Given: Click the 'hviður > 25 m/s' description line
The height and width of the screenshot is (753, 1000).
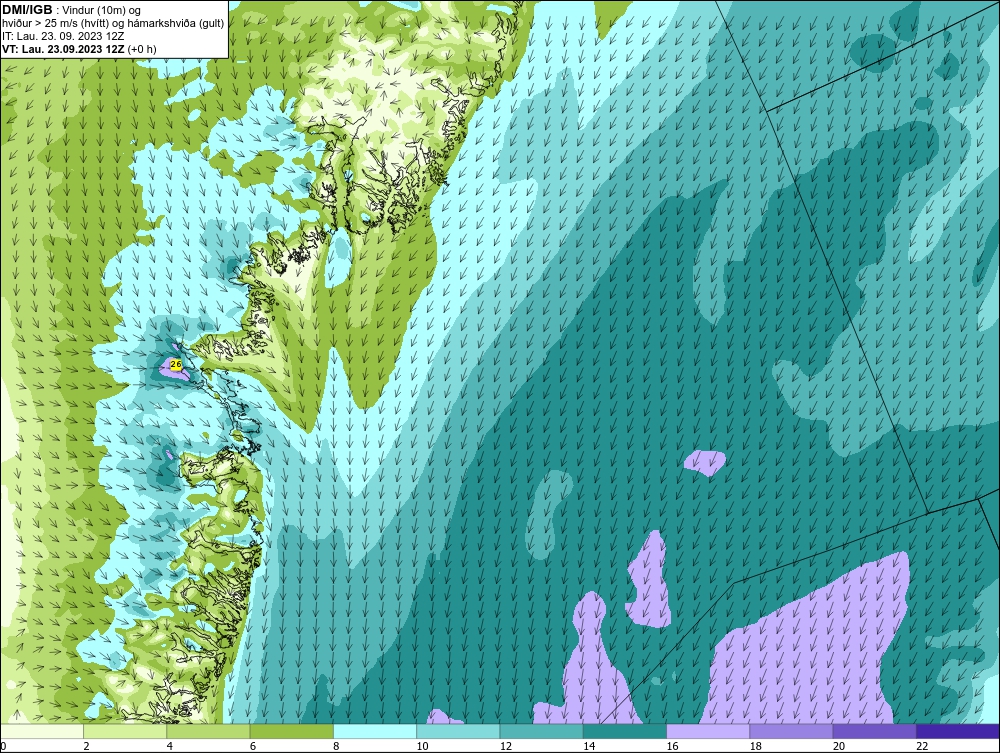Looking at the screenshot, I should (114, 23).
